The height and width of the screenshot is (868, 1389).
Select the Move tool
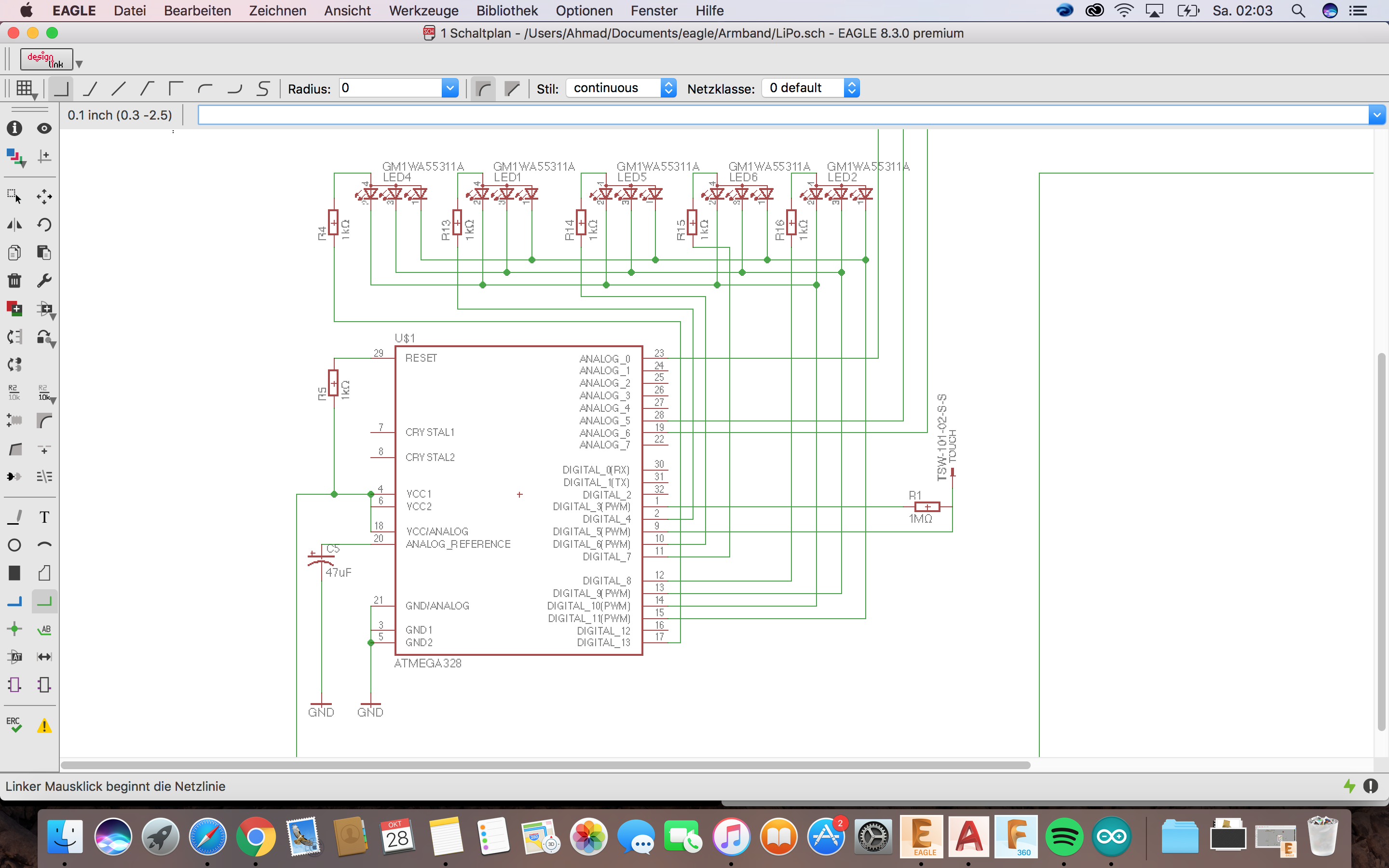click(x=44, y=196)
